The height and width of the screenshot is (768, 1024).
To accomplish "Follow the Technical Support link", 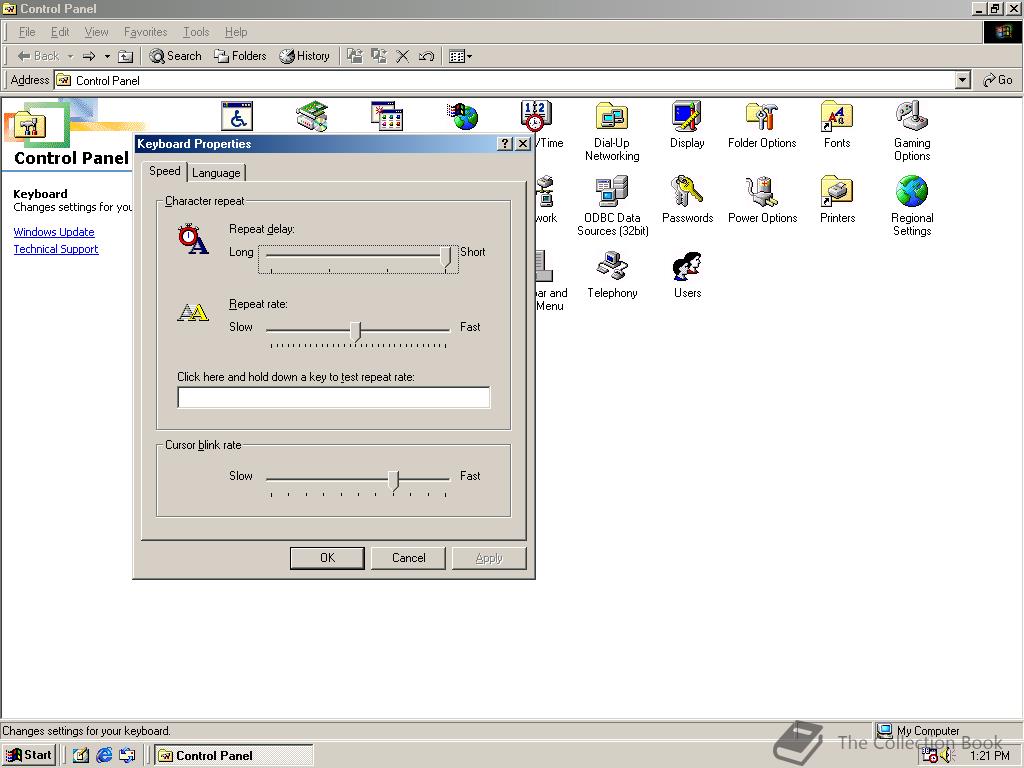I will click(56, 249).
